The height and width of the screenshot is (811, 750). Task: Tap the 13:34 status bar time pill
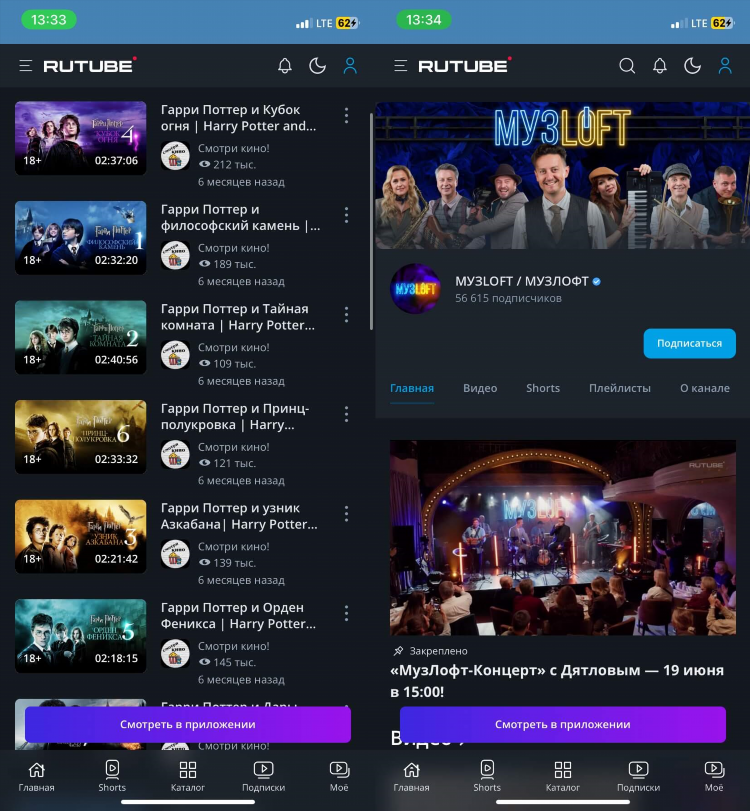click(x=424, y=20)
